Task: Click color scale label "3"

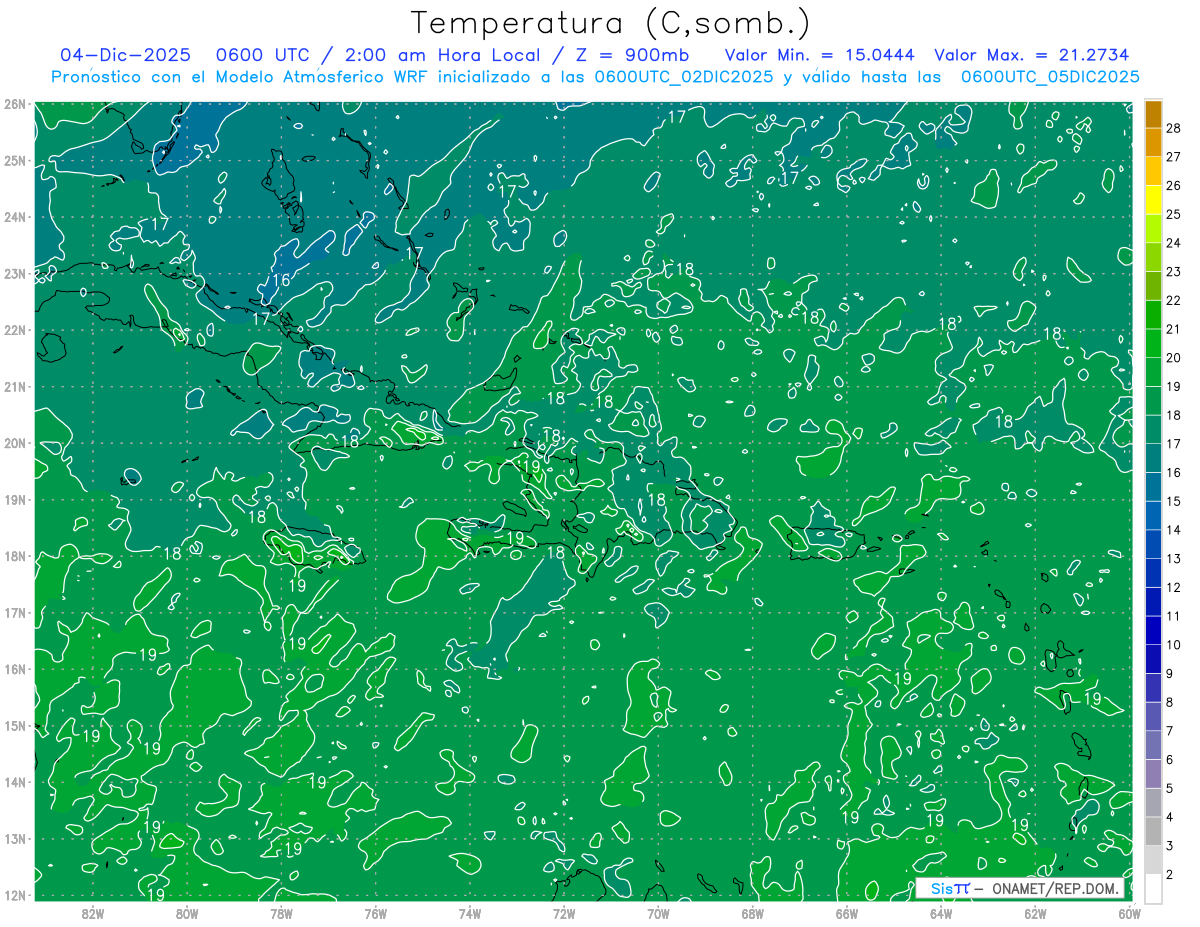Action: [1171, 846]
